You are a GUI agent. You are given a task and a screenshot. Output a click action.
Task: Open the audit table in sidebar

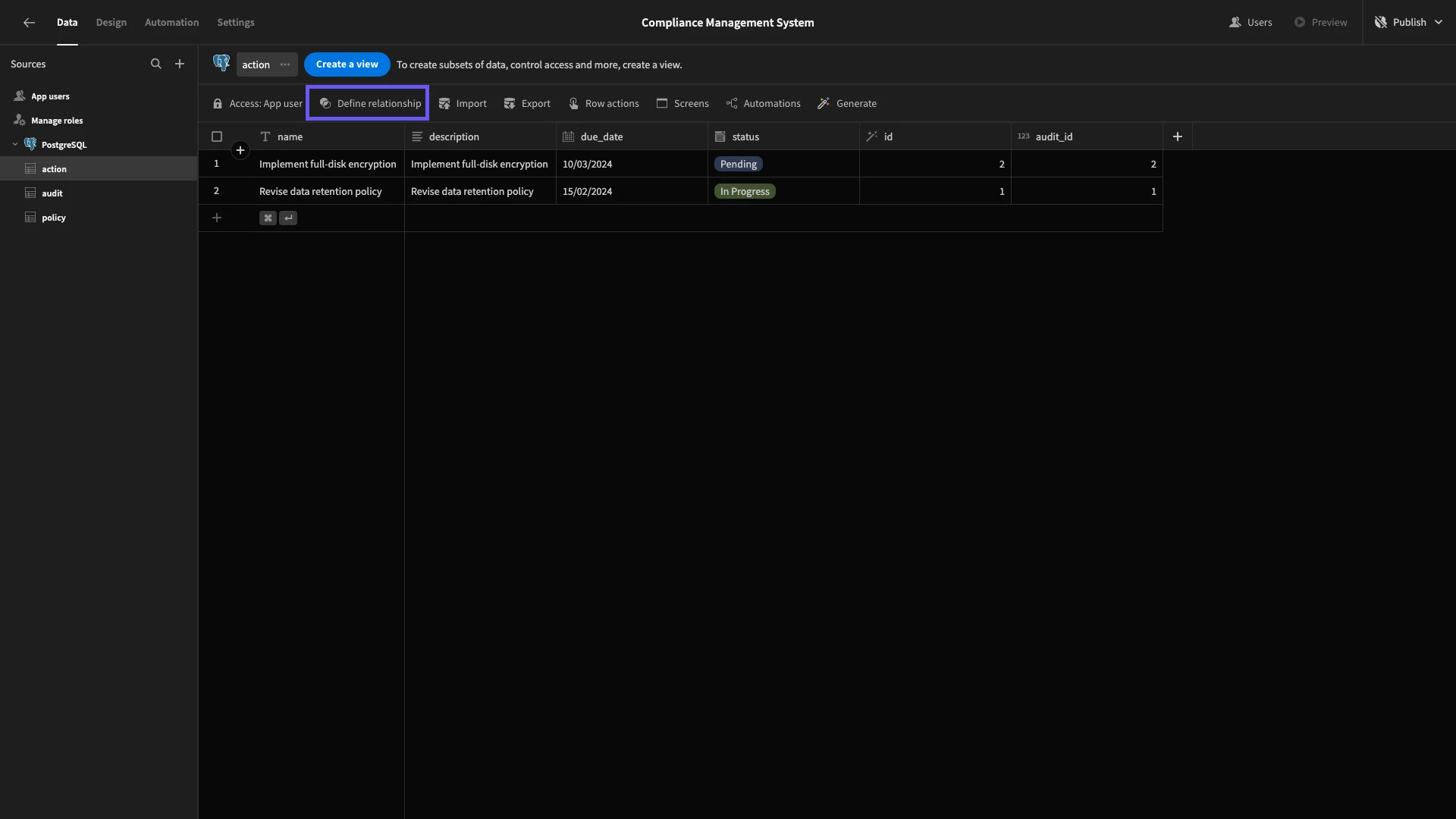pos(99,193)
